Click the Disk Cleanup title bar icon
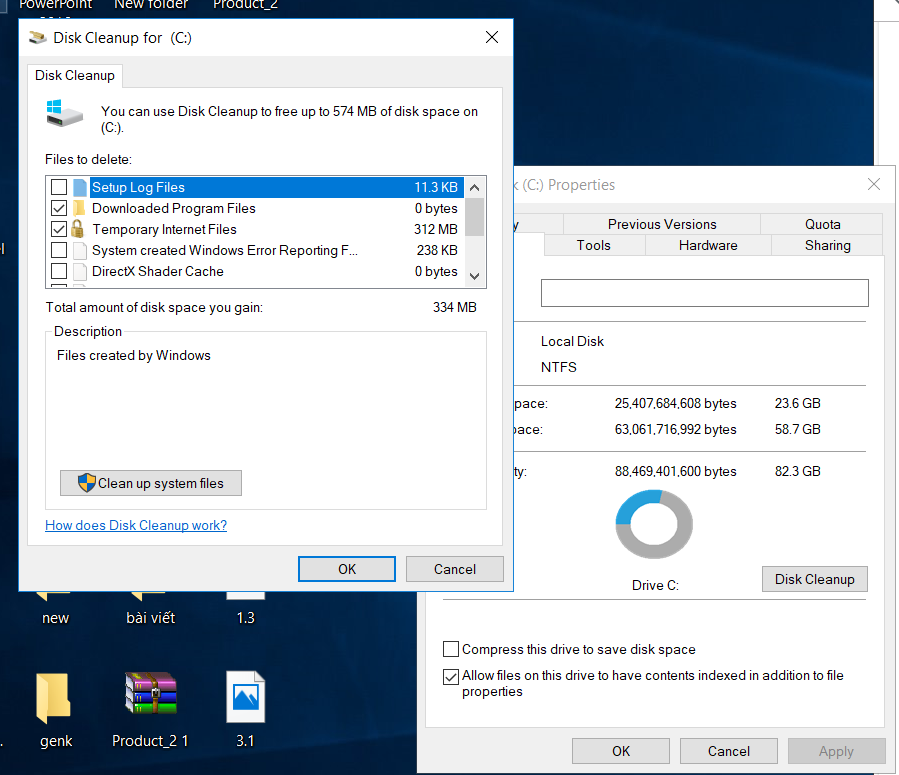This screenshot has width=899, height=775. point(38,38)
